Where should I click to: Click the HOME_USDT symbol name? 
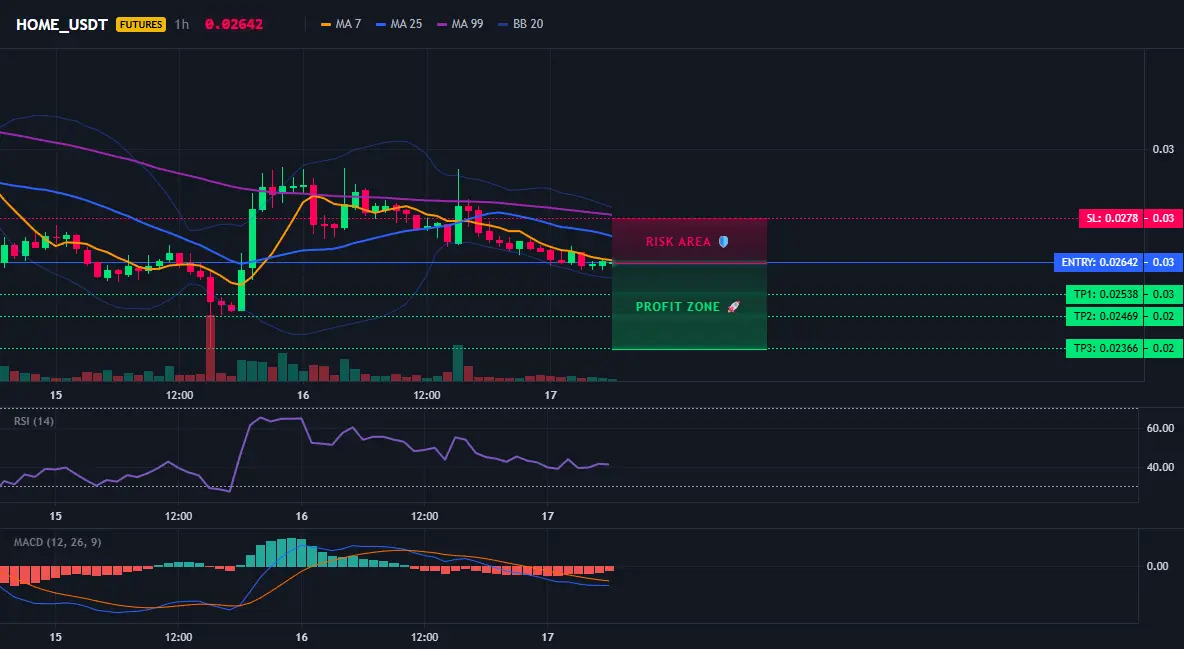[62, 24]
